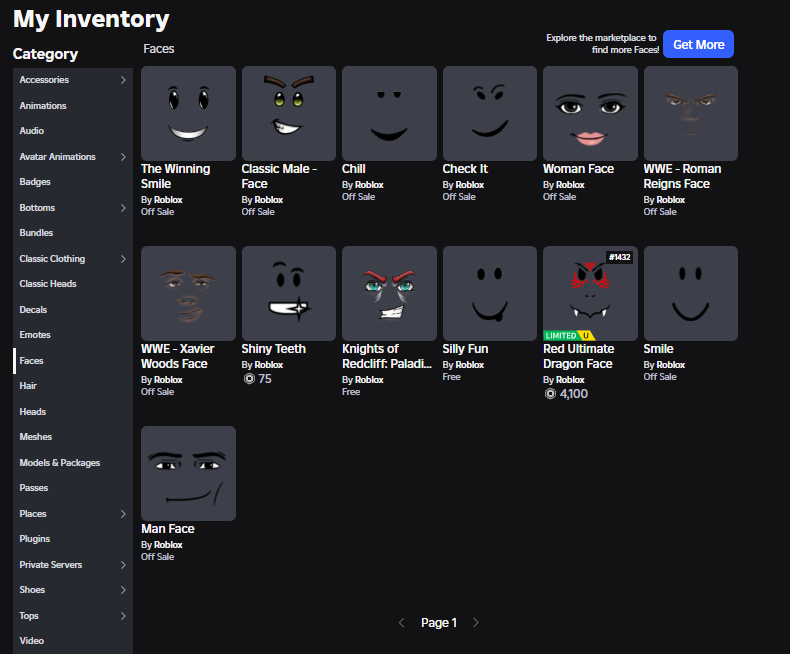Click the #1432 serial badge

click(x=619, y=257)
